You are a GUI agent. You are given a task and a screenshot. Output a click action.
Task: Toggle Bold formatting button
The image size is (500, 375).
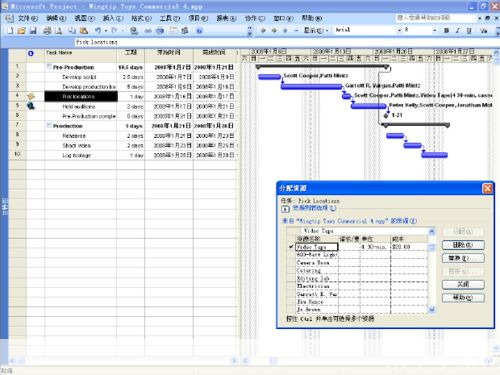pos(446,30)
